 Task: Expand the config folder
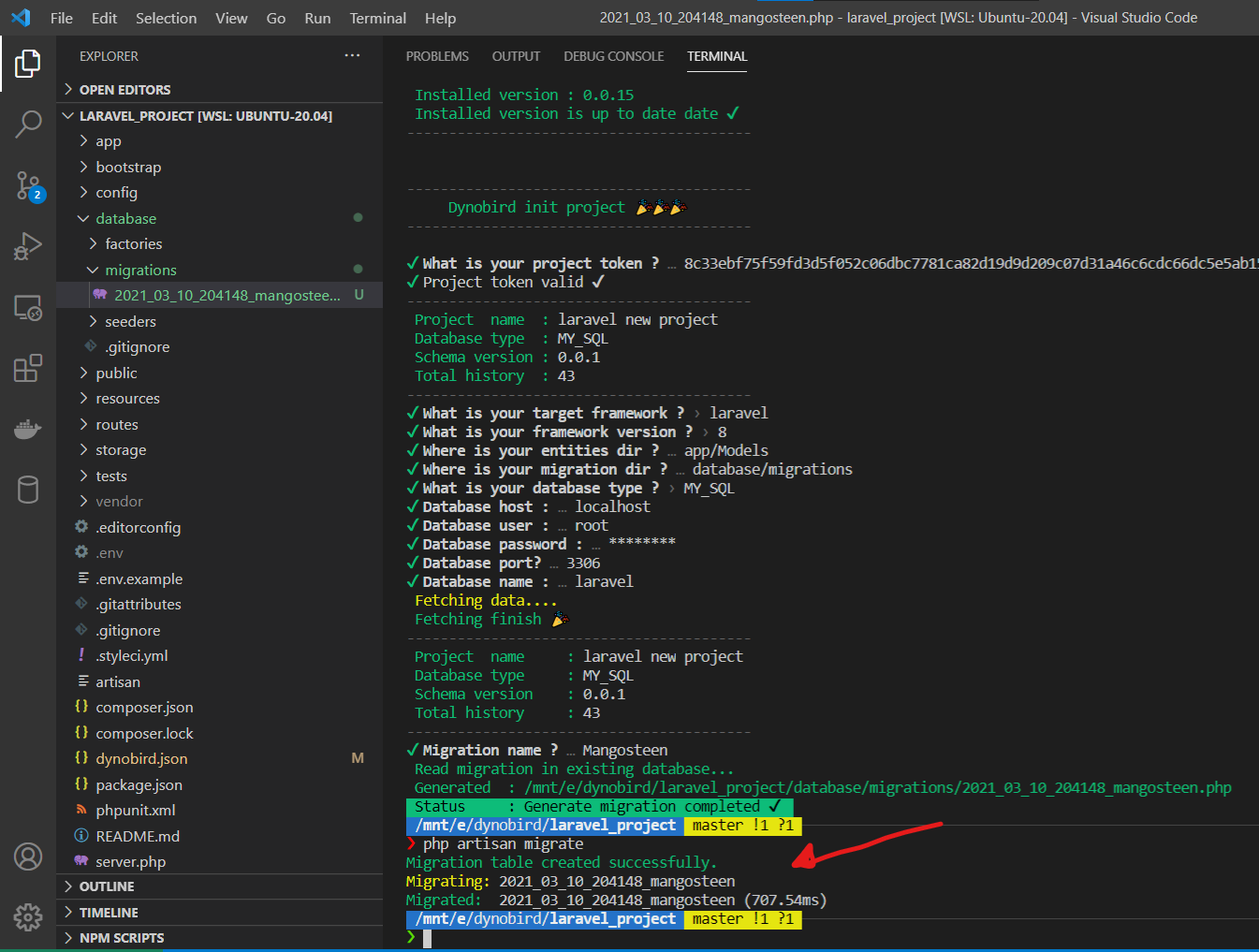(x=219, y=193)
